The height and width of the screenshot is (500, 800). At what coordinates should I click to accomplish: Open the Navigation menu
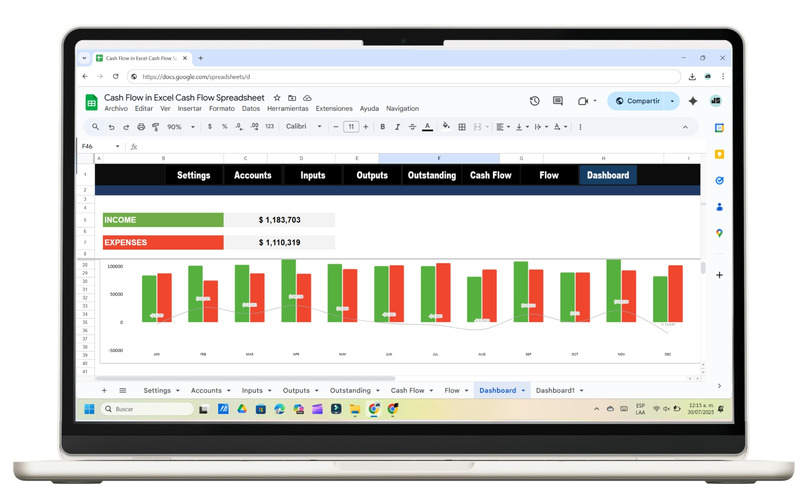(x=403, y=109)
